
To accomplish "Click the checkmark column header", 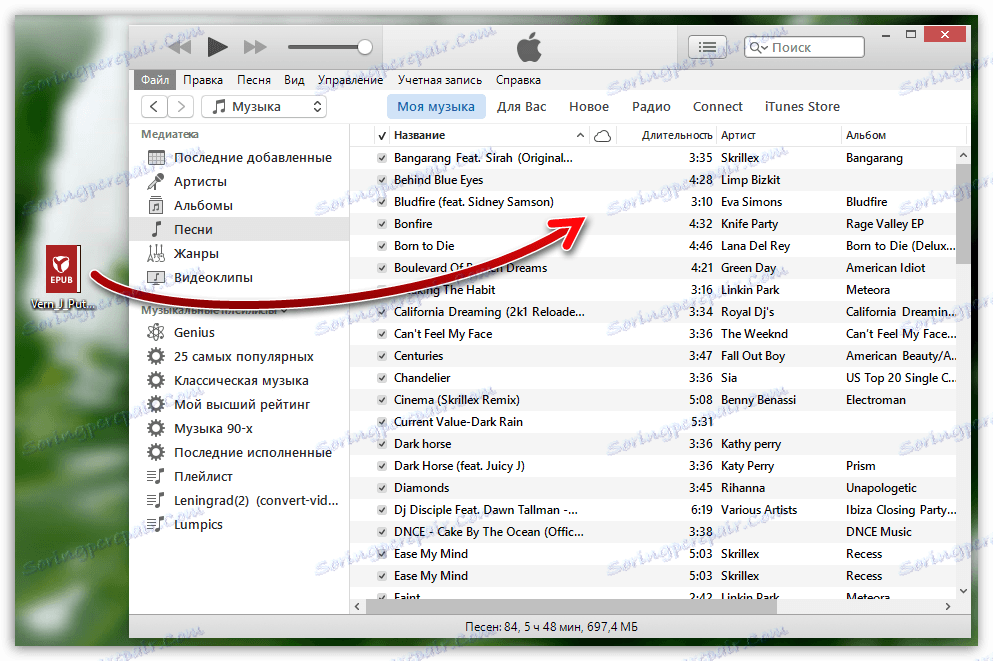I will click(x=382, y=135).
